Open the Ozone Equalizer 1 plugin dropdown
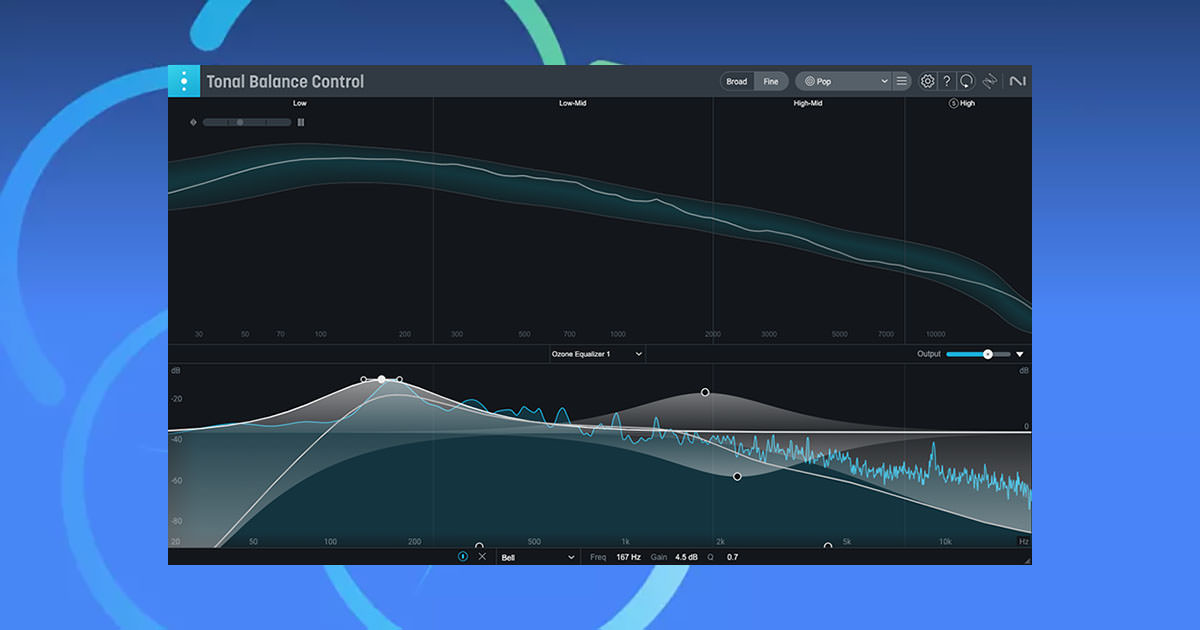 [x=597, y=354]
